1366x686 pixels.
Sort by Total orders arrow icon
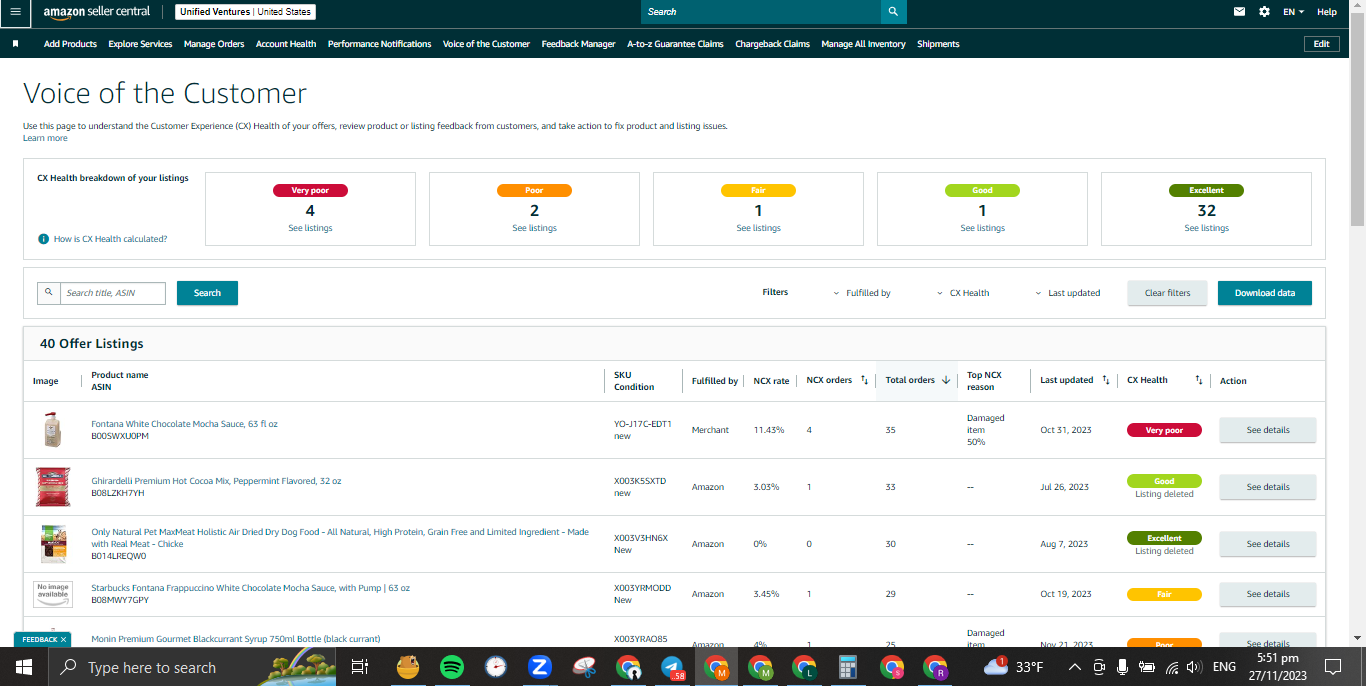(x=945, y=380)
